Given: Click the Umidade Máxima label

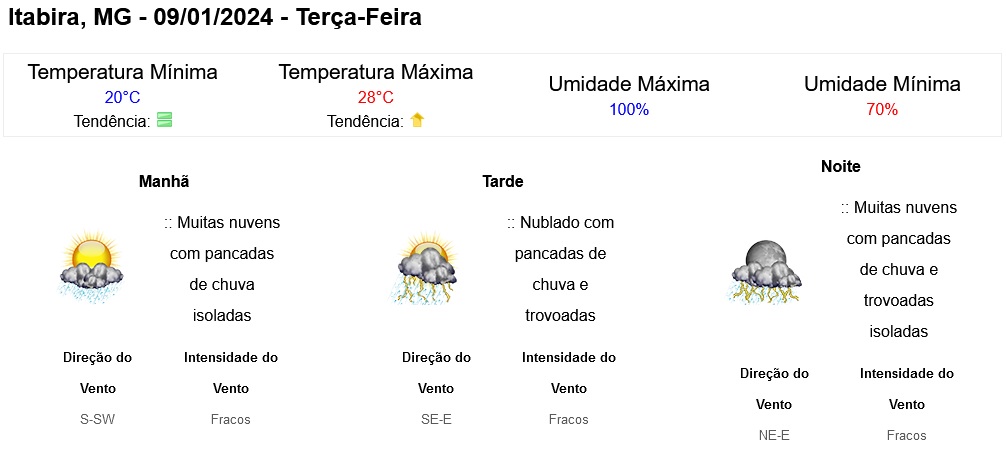Looking at the screenshot, I should pos(629,84).
